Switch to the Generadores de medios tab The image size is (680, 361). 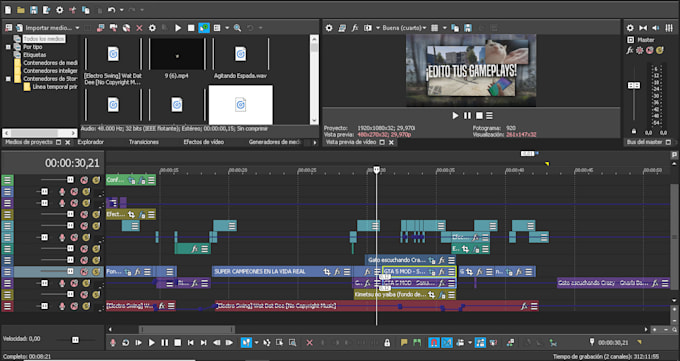pos(275,142)
